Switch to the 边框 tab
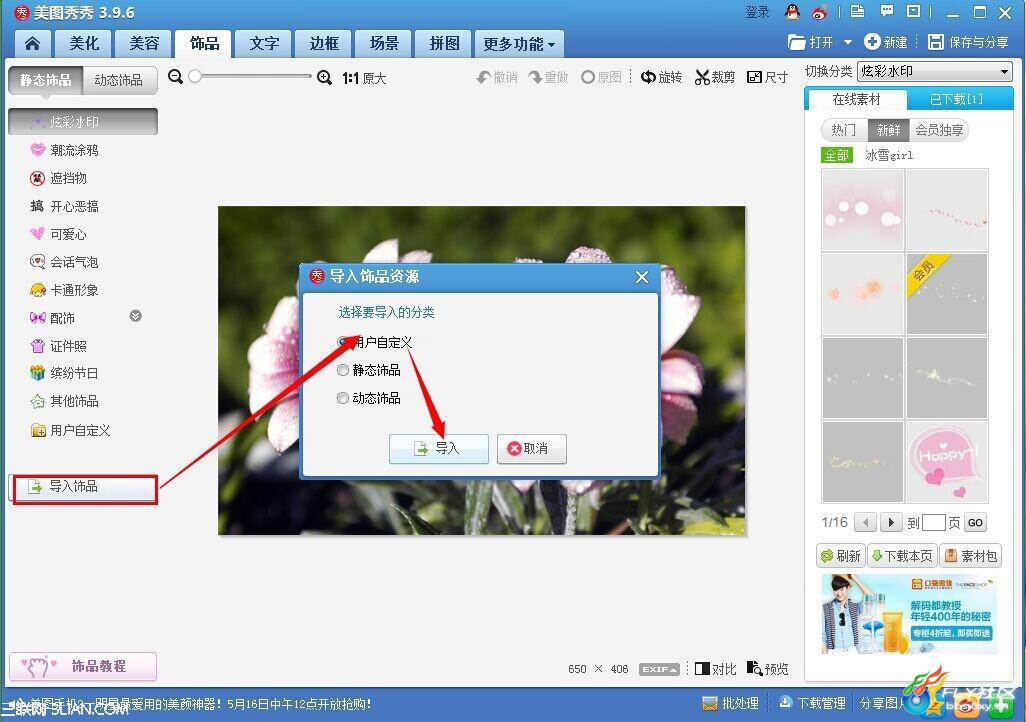The width and height of the screenshot is (1026, 722). [x=324, y=44]
